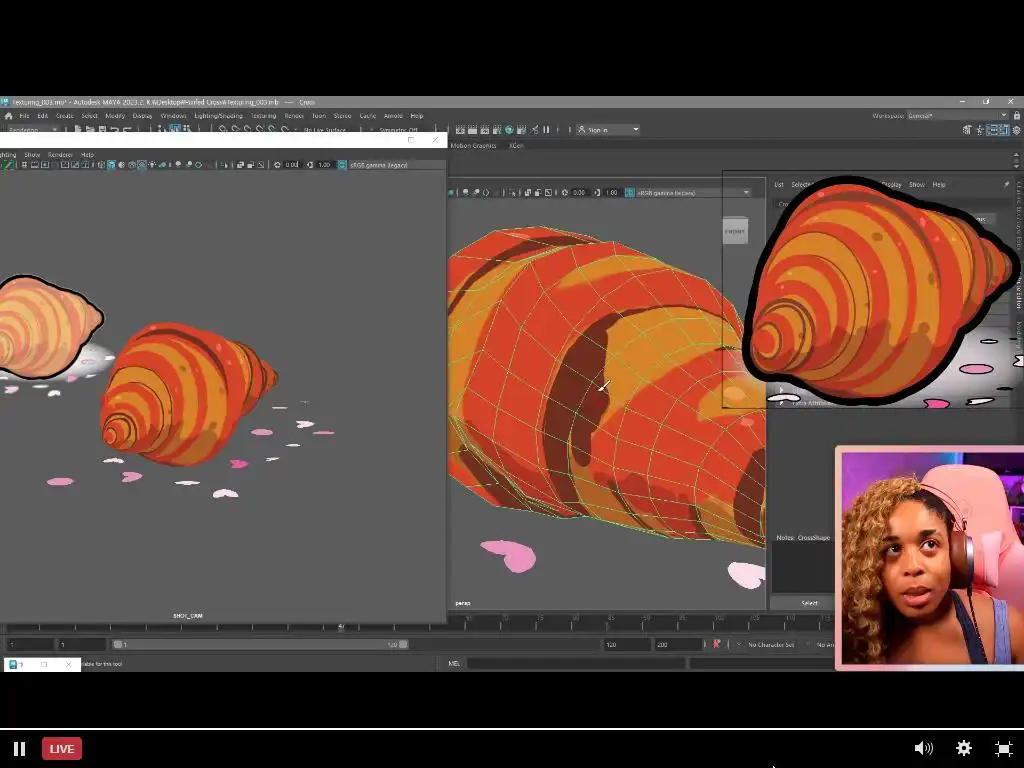Image resolution: width=1024 pixels, height=768 pixels.
Task: Click the Maya home icon in the menu bar
Action: pyautogui.click(x=8, y=116)
